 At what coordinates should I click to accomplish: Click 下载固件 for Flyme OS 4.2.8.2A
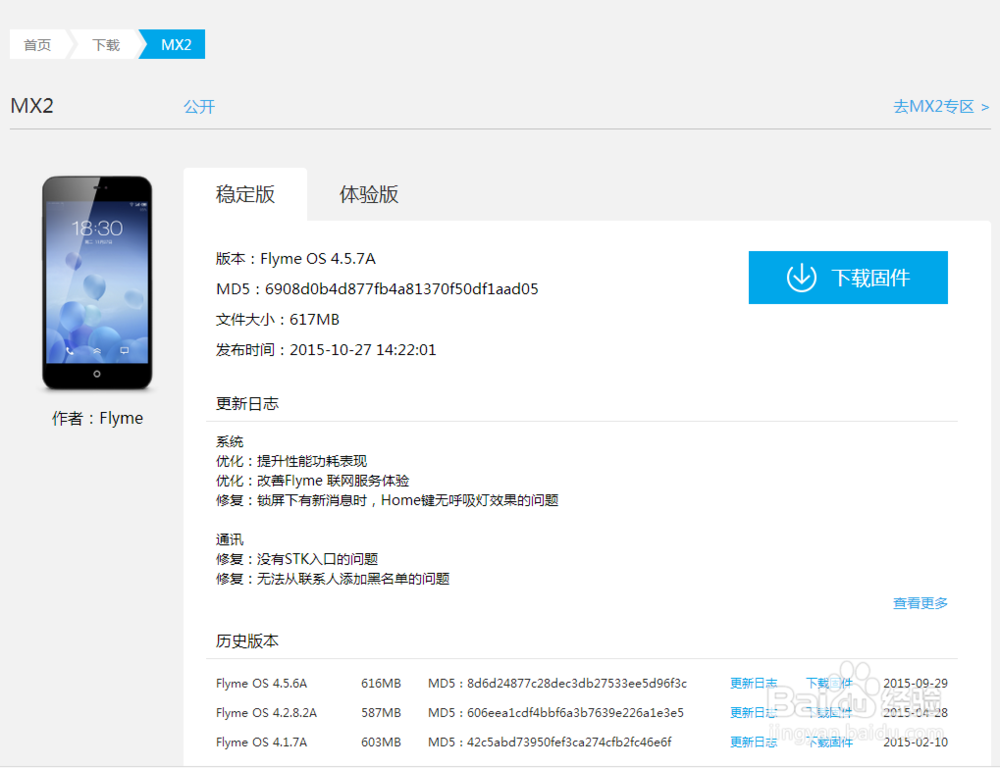pyautogui.click(x=828, y=713)
